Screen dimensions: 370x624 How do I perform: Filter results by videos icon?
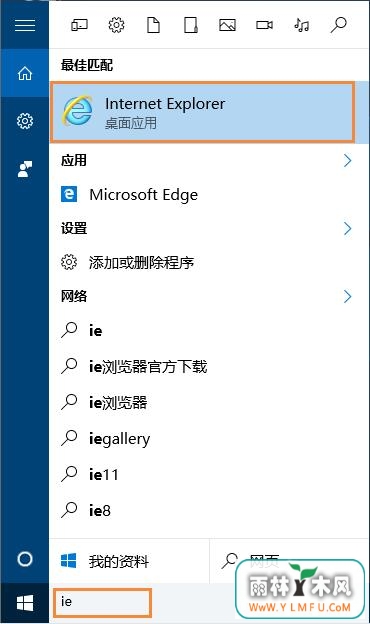click(264, 25)
